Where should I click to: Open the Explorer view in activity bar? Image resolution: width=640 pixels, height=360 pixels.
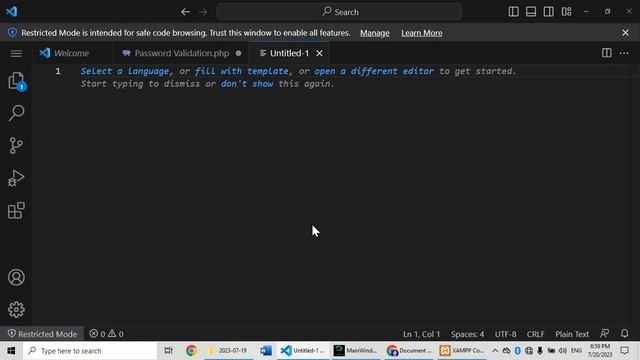16,81
